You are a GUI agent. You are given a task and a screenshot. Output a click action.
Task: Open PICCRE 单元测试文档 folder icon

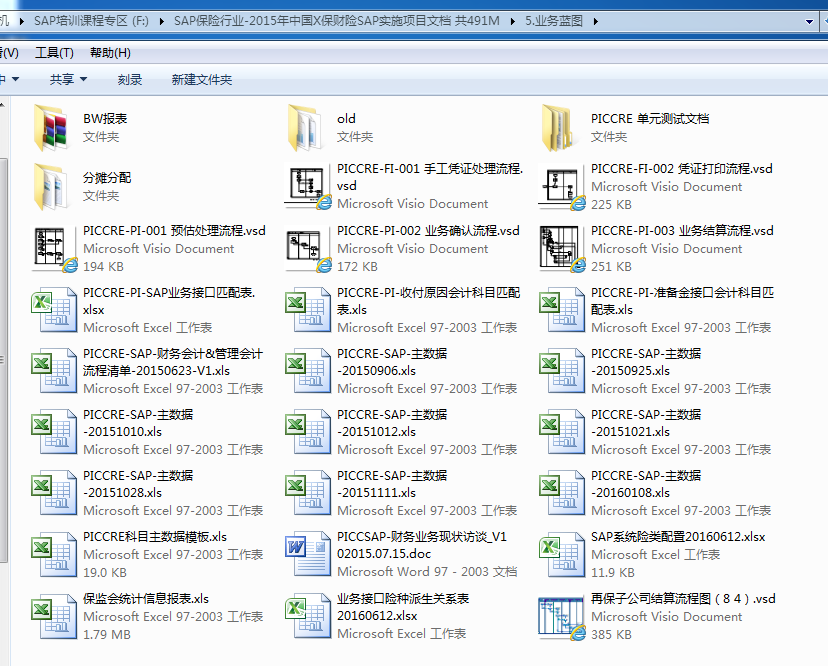pos(559,128)
